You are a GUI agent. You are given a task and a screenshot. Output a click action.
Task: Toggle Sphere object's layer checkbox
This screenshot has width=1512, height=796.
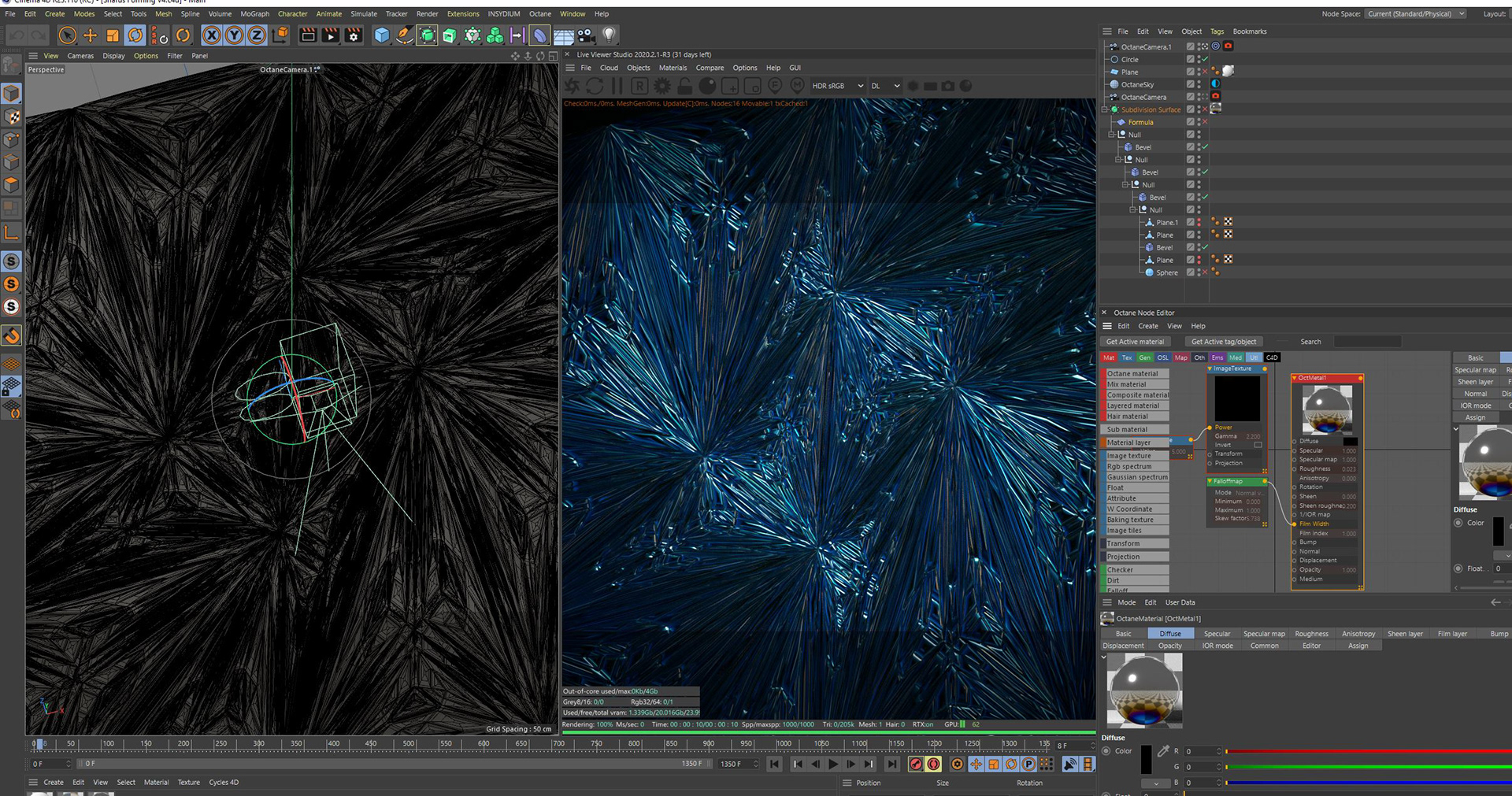pyautogui.click(x=1191, y=272)
